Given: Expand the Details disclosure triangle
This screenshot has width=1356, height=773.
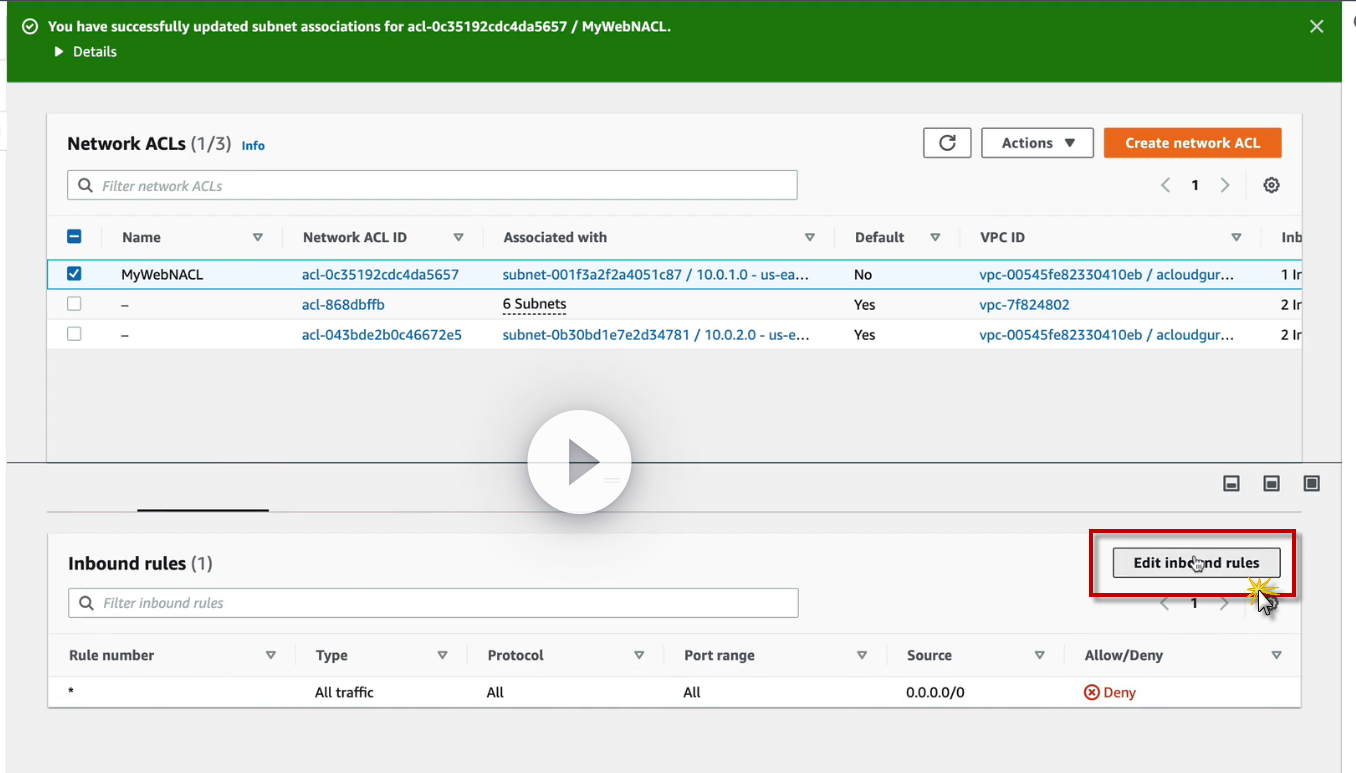Looking at the screenshot, I should click(x=59, y=52).
